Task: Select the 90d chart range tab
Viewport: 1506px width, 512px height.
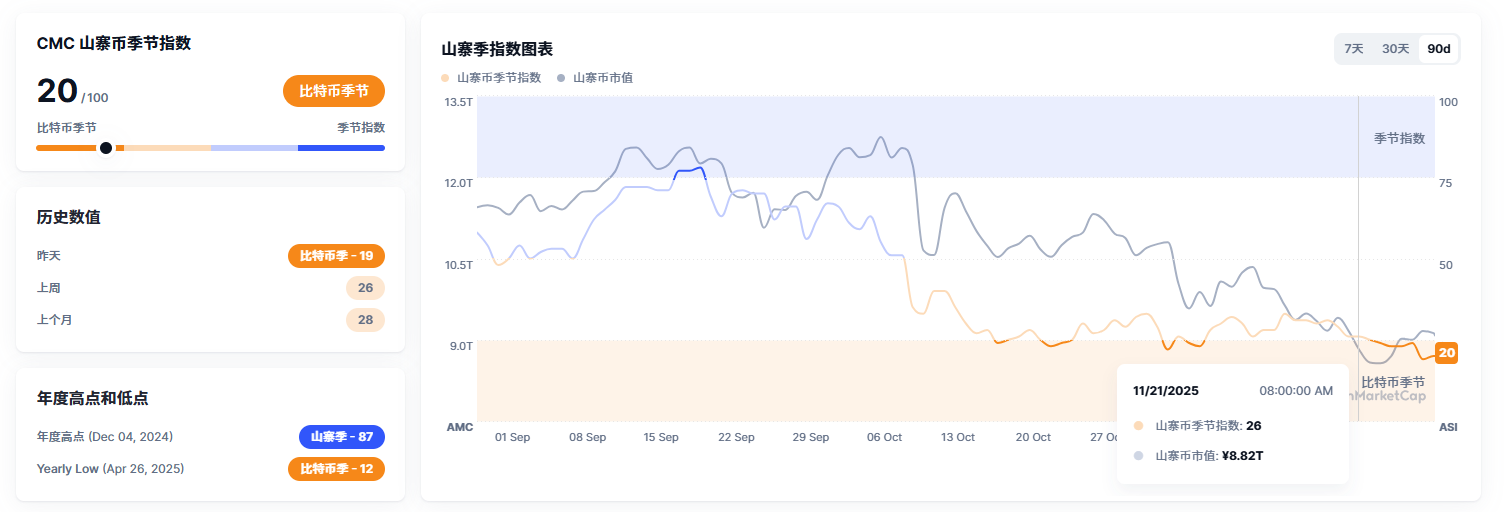Action: pyautogui.click(x=1439, y=49)
